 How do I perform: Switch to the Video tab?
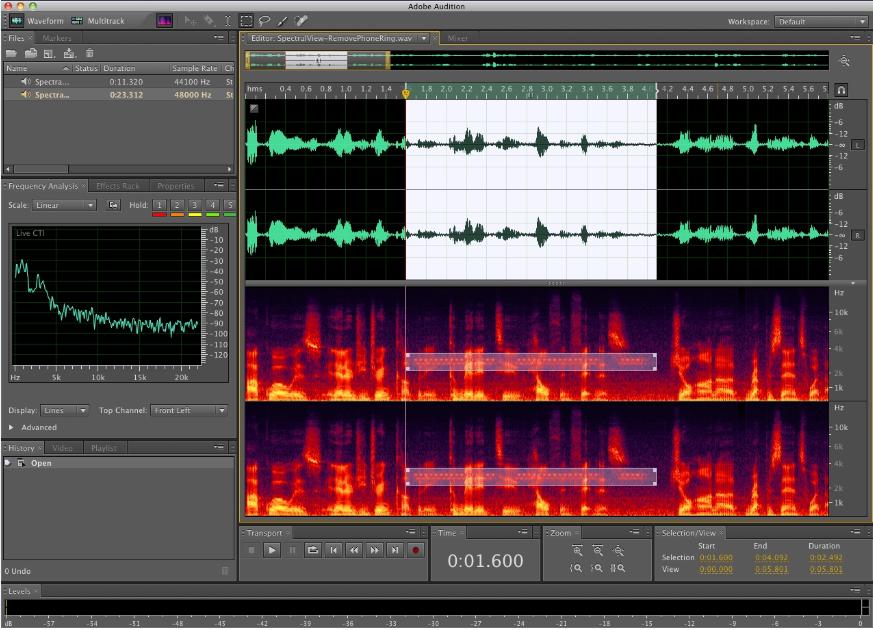[x=62, y=448]
